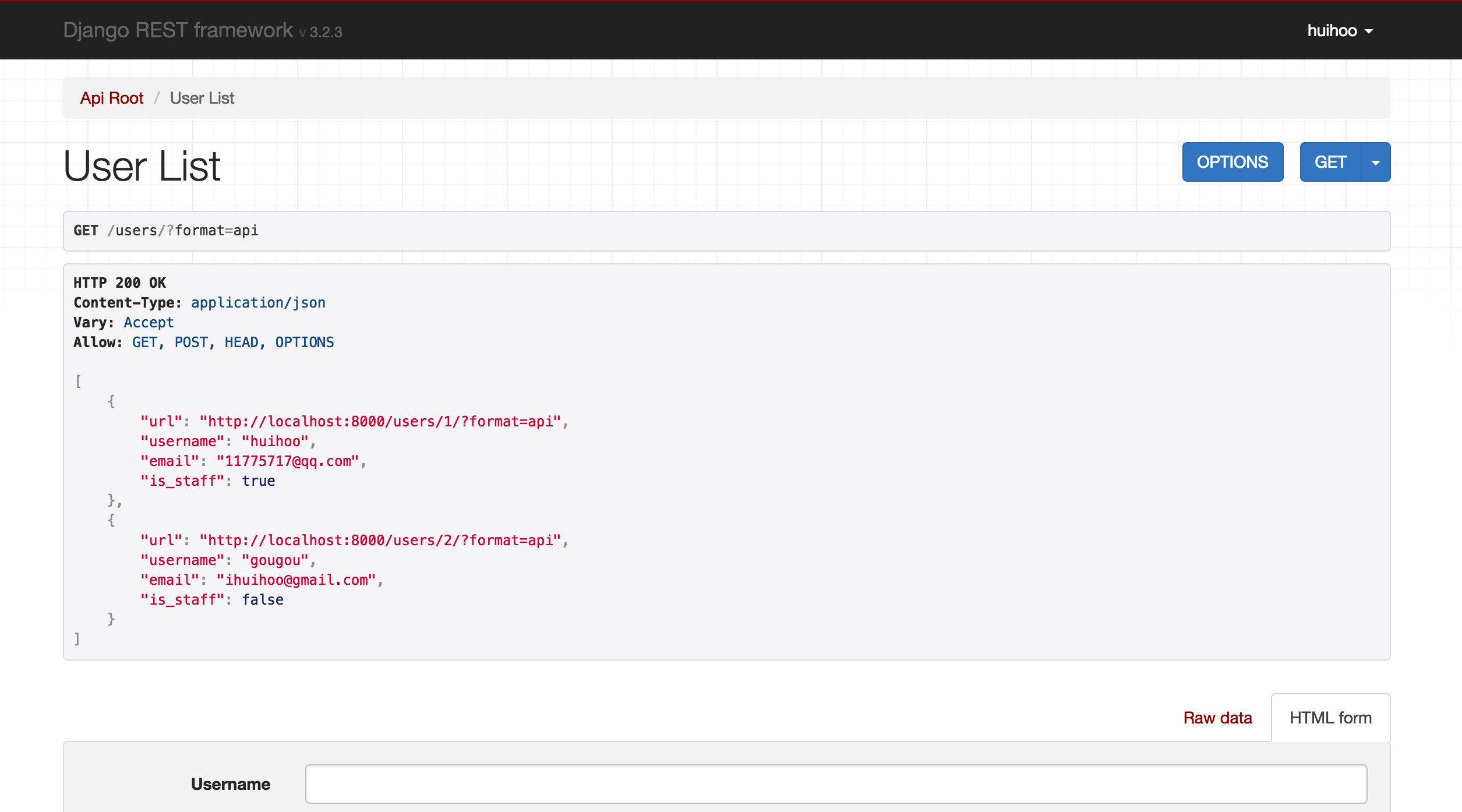
Task: Expand the GET format dropdown caret
Action: [x=1375, y=163]
